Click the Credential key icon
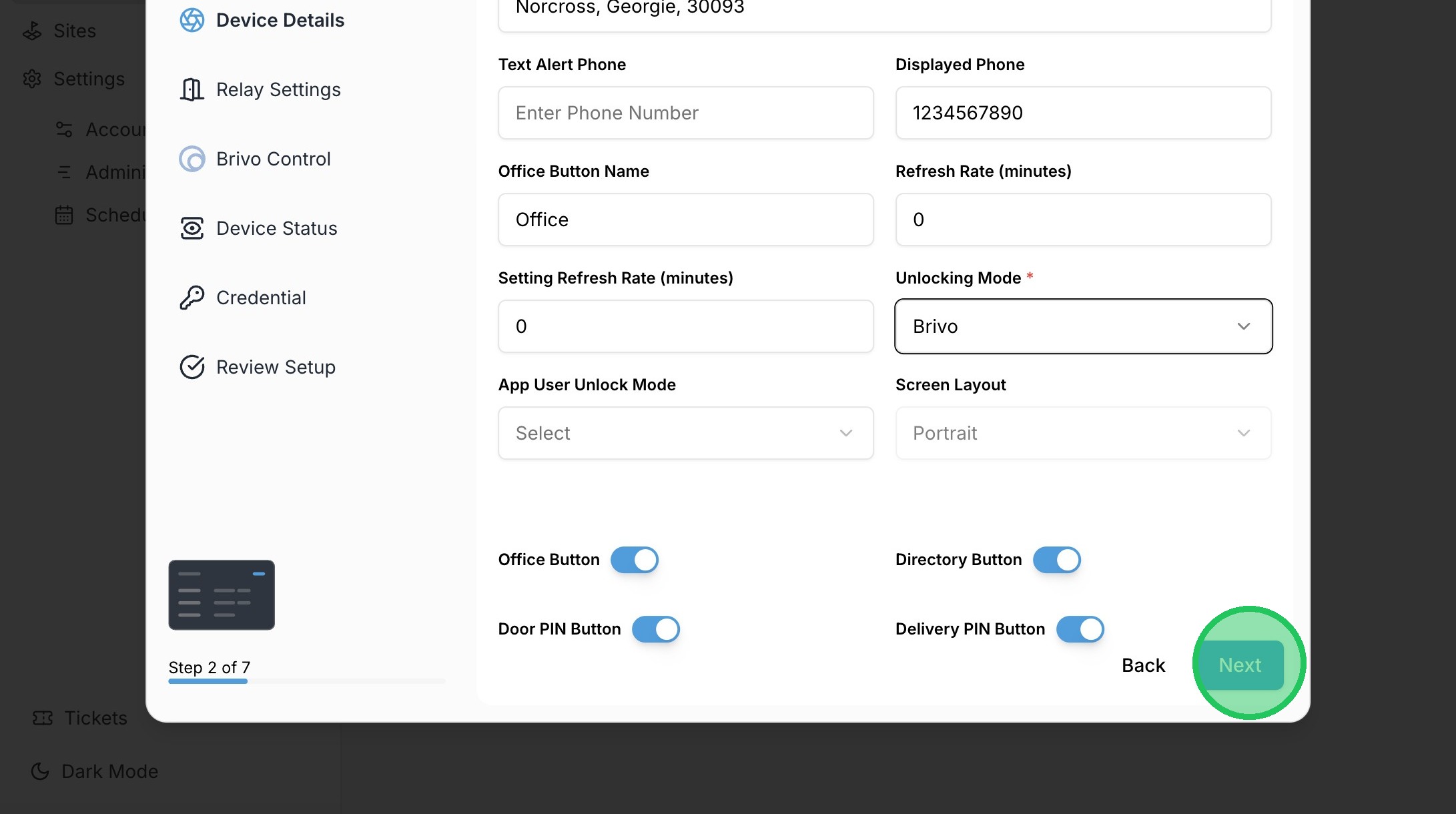The image size is (1456, 814). coord(192,298)
